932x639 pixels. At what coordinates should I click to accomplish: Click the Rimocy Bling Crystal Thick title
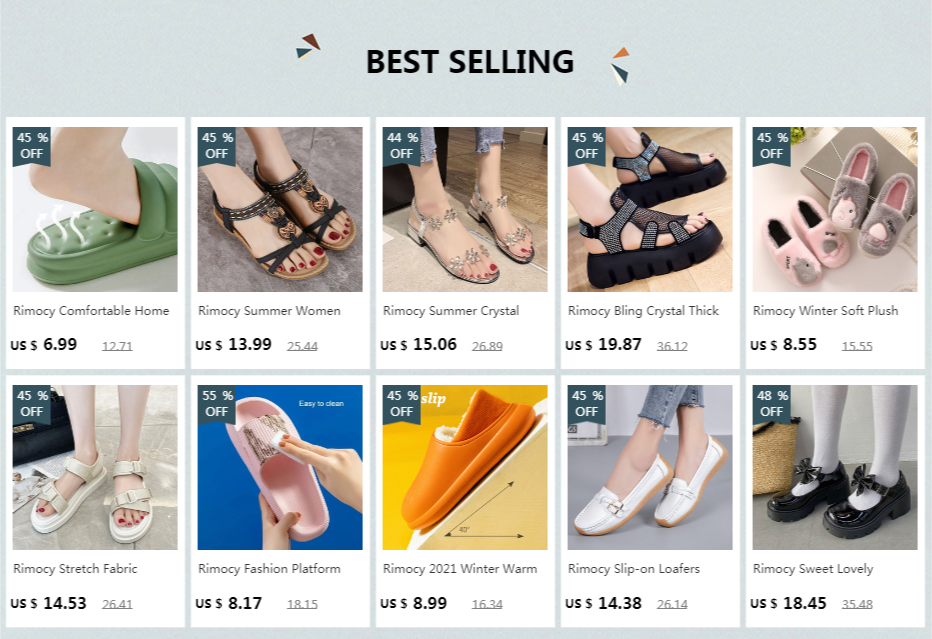click(x=643, y=311)
